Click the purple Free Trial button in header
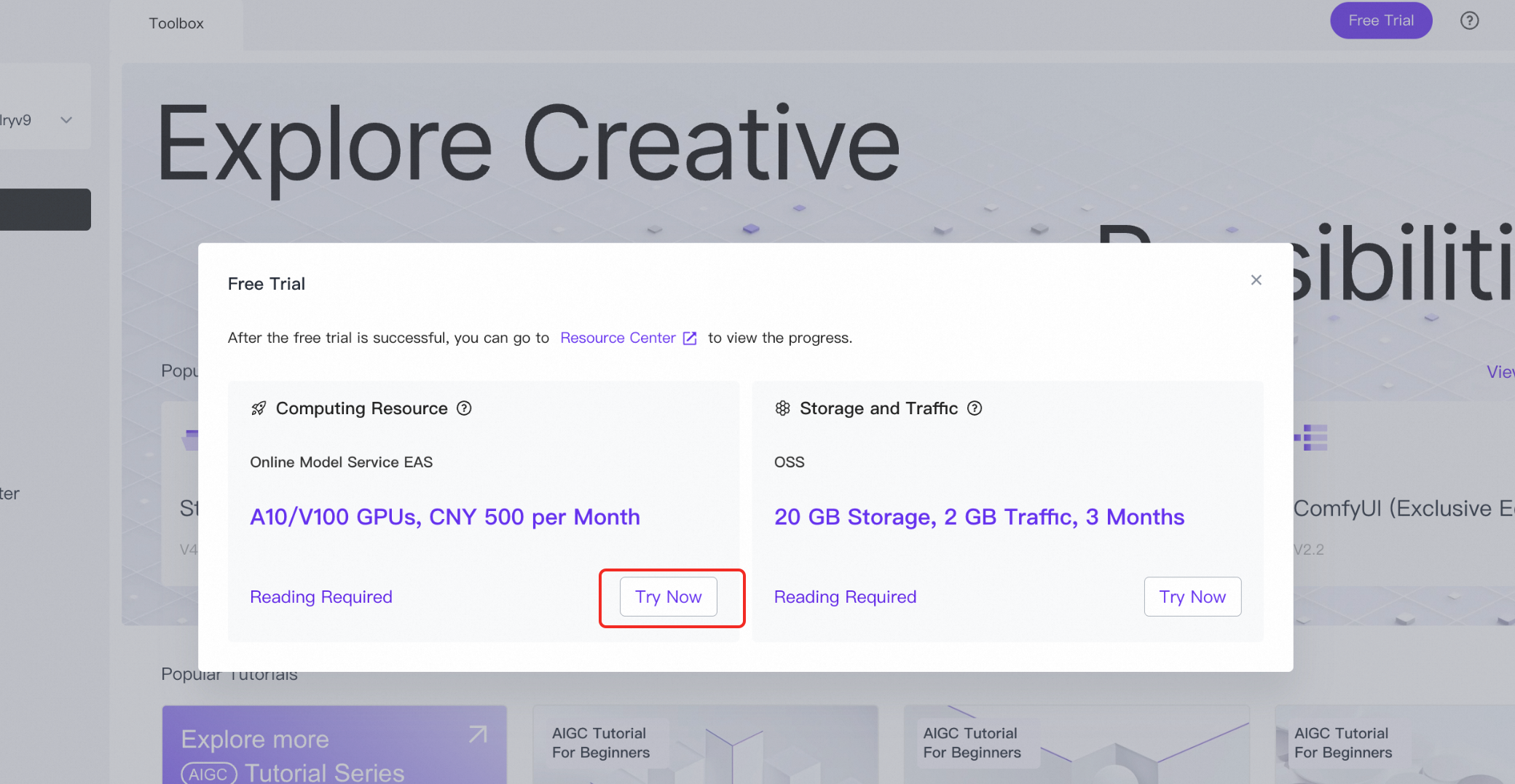1515x784 pixels. coord(1381,20)
